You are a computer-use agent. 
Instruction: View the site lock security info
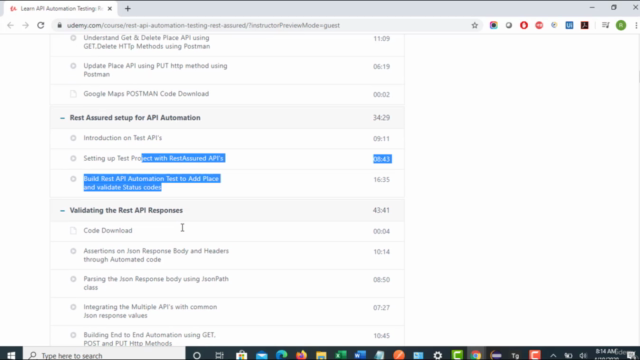[x=60, y=25]
